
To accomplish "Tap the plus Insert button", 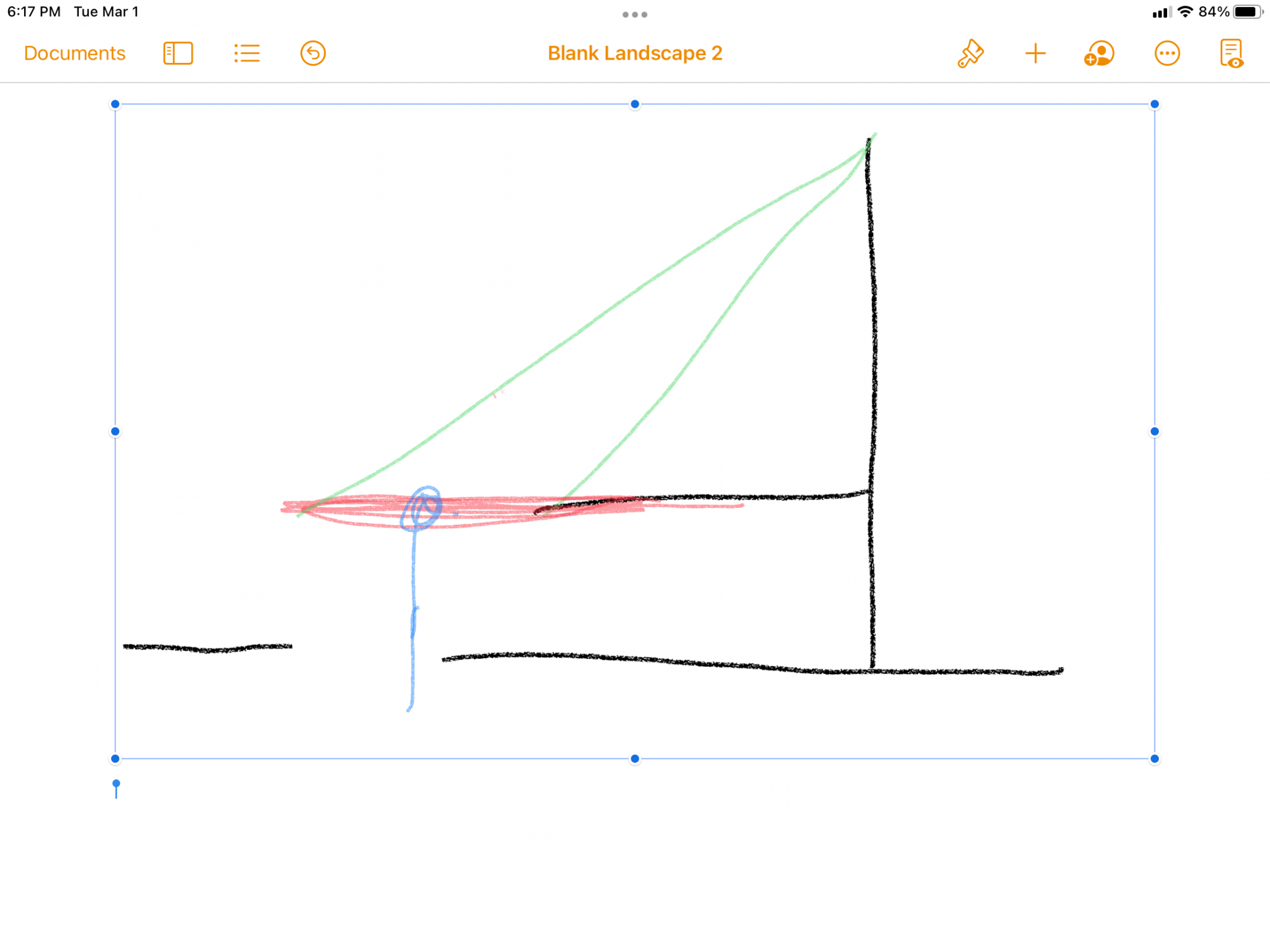I will coord(1035,53).
